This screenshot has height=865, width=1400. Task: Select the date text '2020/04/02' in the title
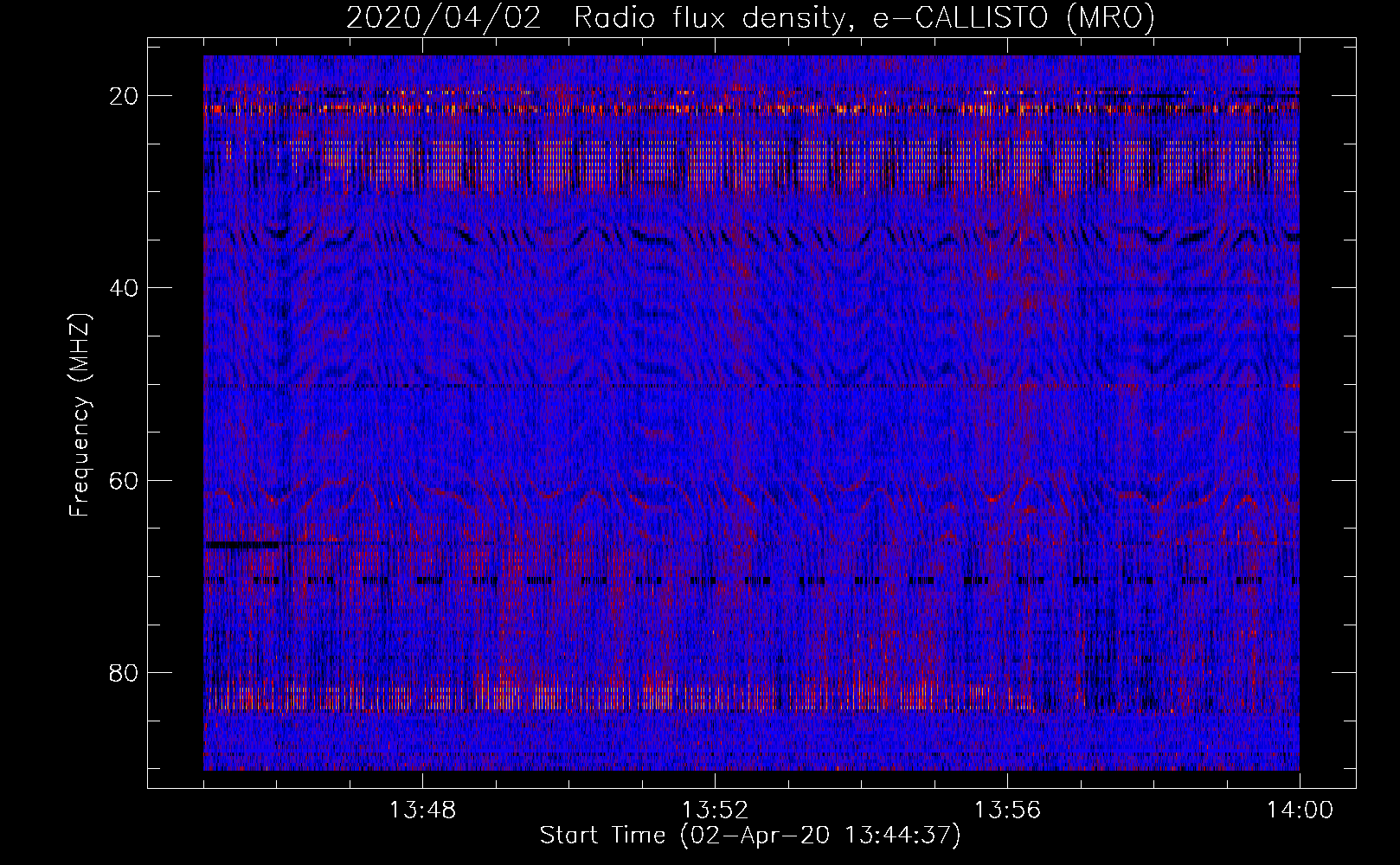[x=443, y=18]
